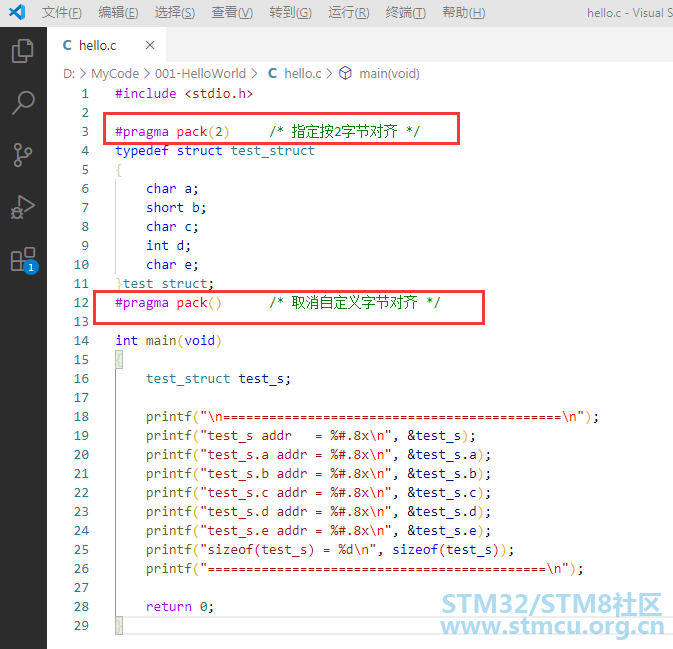Click the closing brace on line 29
The width and height of the screenshot is (673, 649).
[119, 625]
